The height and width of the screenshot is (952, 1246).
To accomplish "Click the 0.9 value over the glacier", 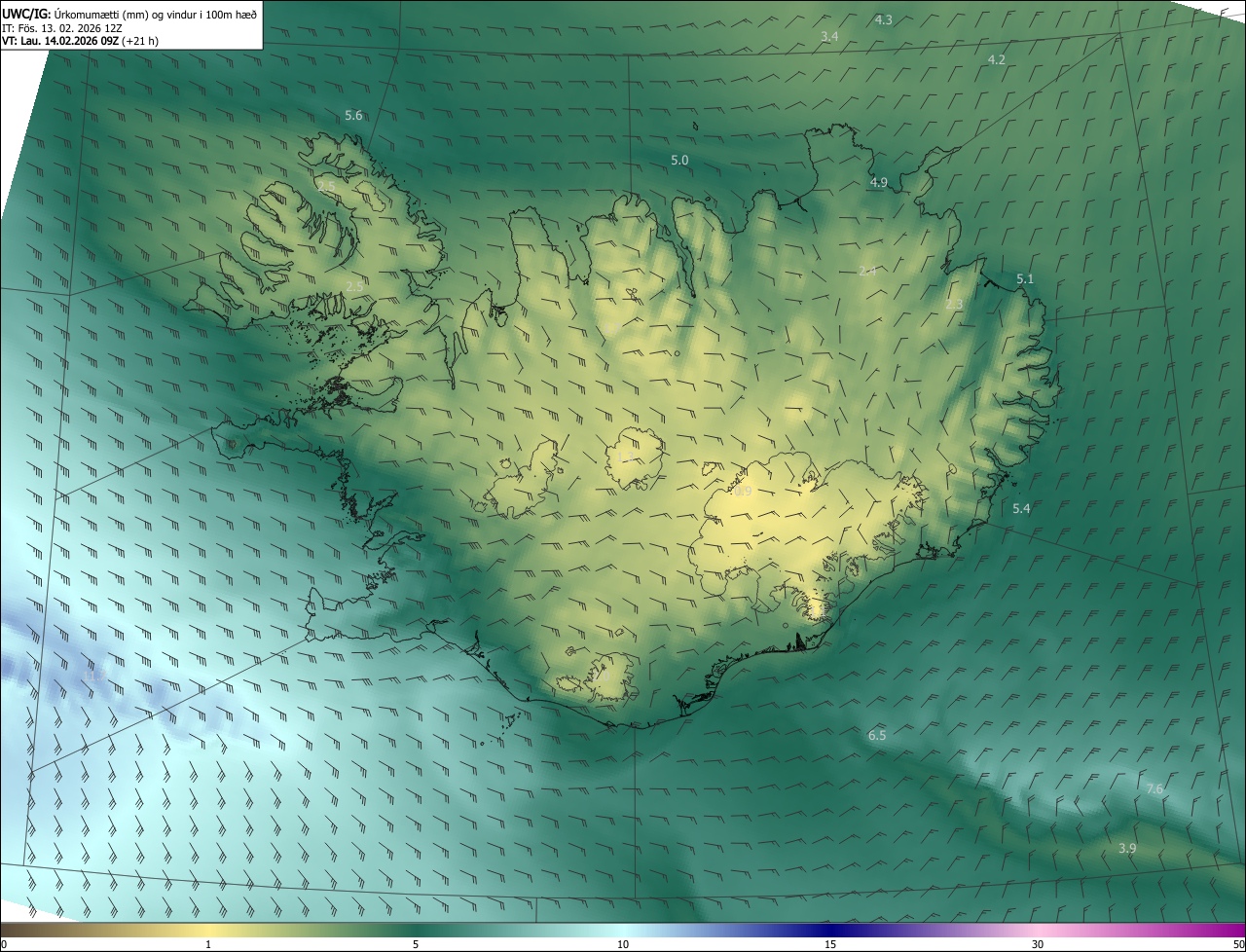I will coord(743,492).
